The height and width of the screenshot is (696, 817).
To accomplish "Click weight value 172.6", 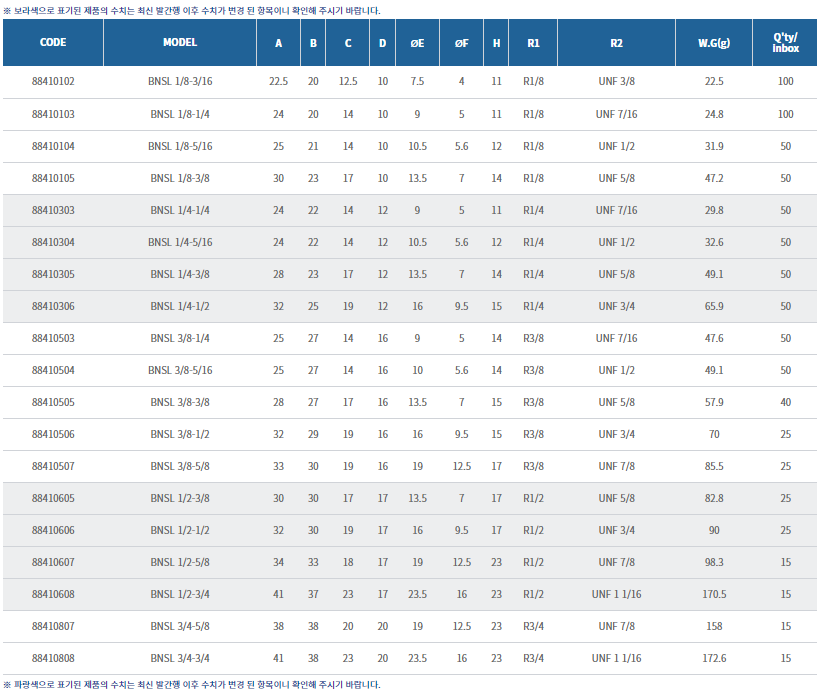I will click(714, 658).
